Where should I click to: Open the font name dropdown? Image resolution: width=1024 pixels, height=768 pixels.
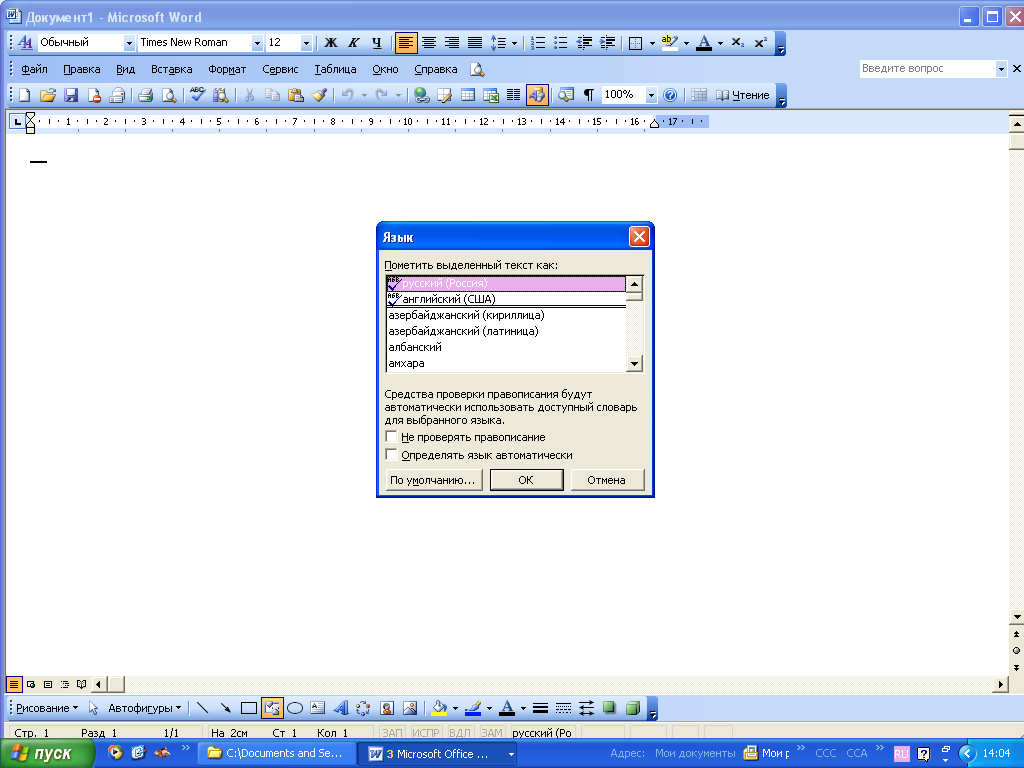[x=257, y=43]
